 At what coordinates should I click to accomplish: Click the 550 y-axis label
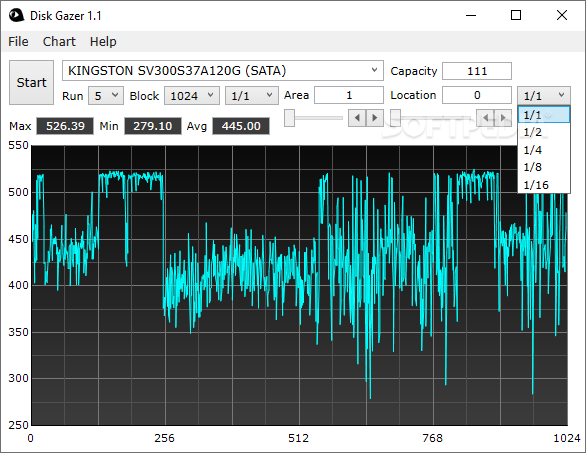point(18,145)
